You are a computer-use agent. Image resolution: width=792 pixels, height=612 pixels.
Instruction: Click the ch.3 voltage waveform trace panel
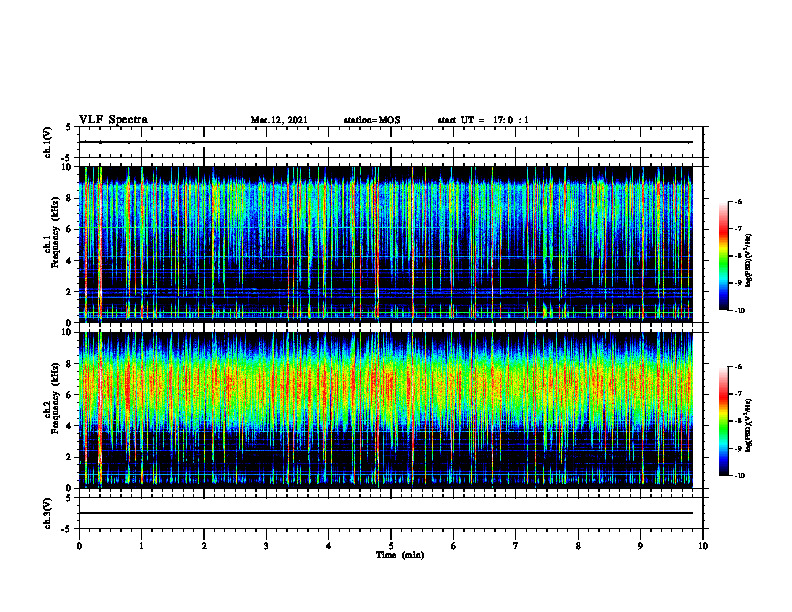391,513
